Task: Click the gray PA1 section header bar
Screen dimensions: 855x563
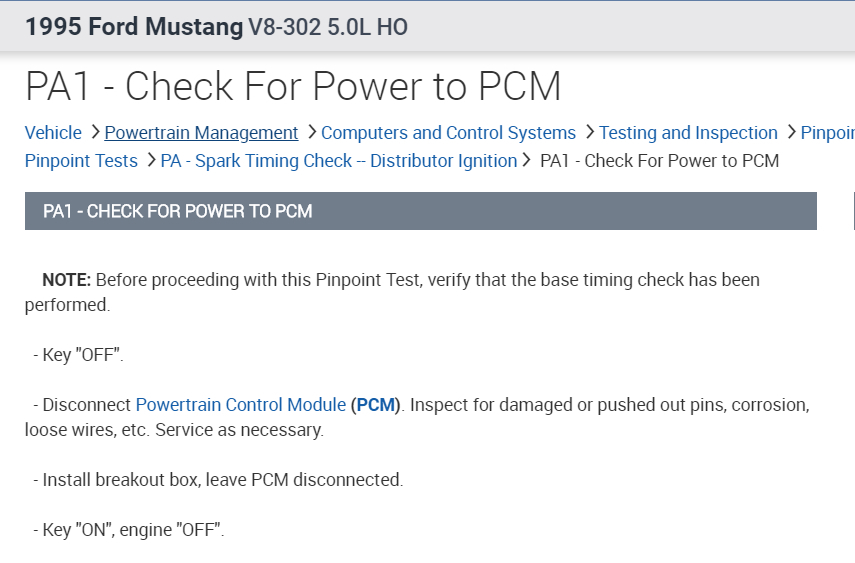Action: (x=420, y=211)
